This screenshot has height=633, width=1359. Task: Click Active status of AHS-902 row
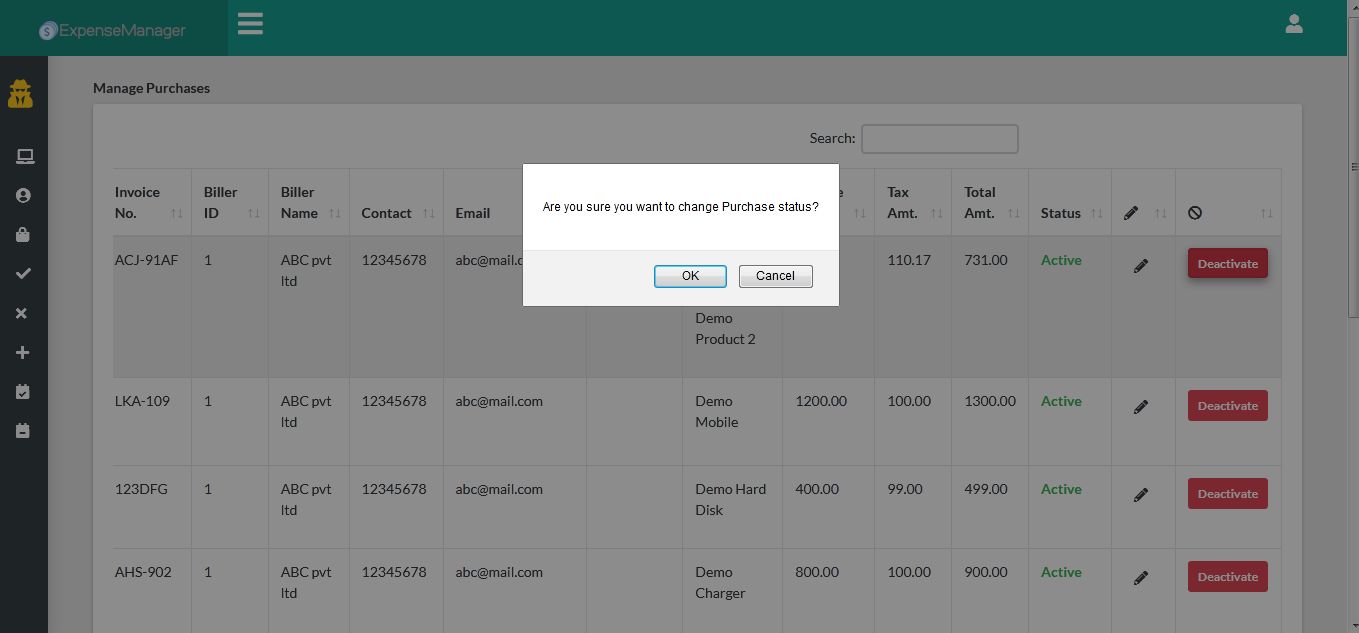(1061, 572)
